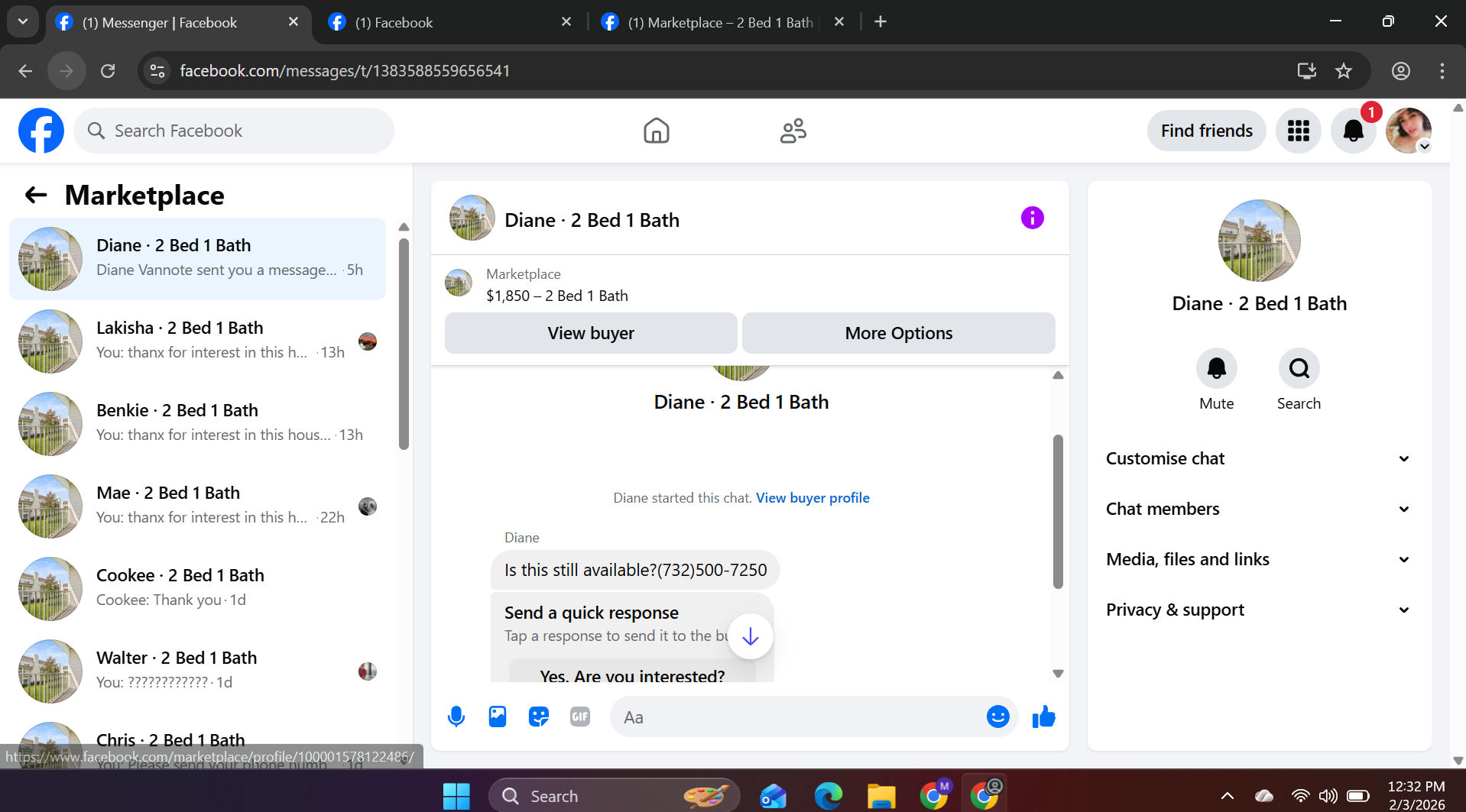Open File Explorer from the taskbar
Screen dimensions: 1466x812
pyautogui.click(x=881, y=796)
